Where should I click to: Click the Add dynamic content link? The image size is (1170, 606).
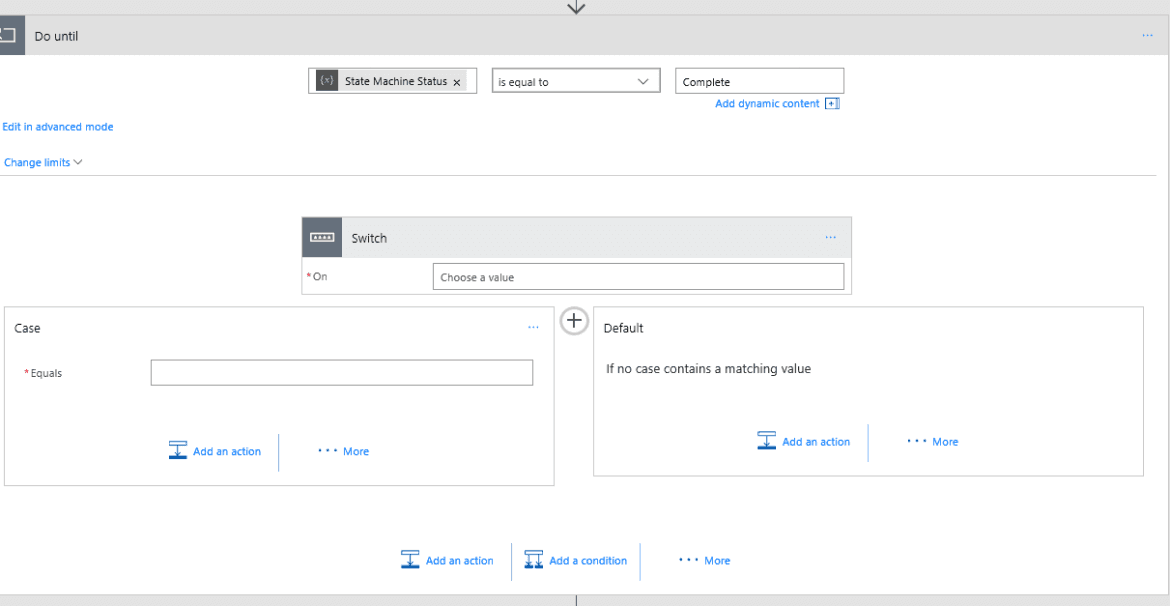[x=767, y=103]
